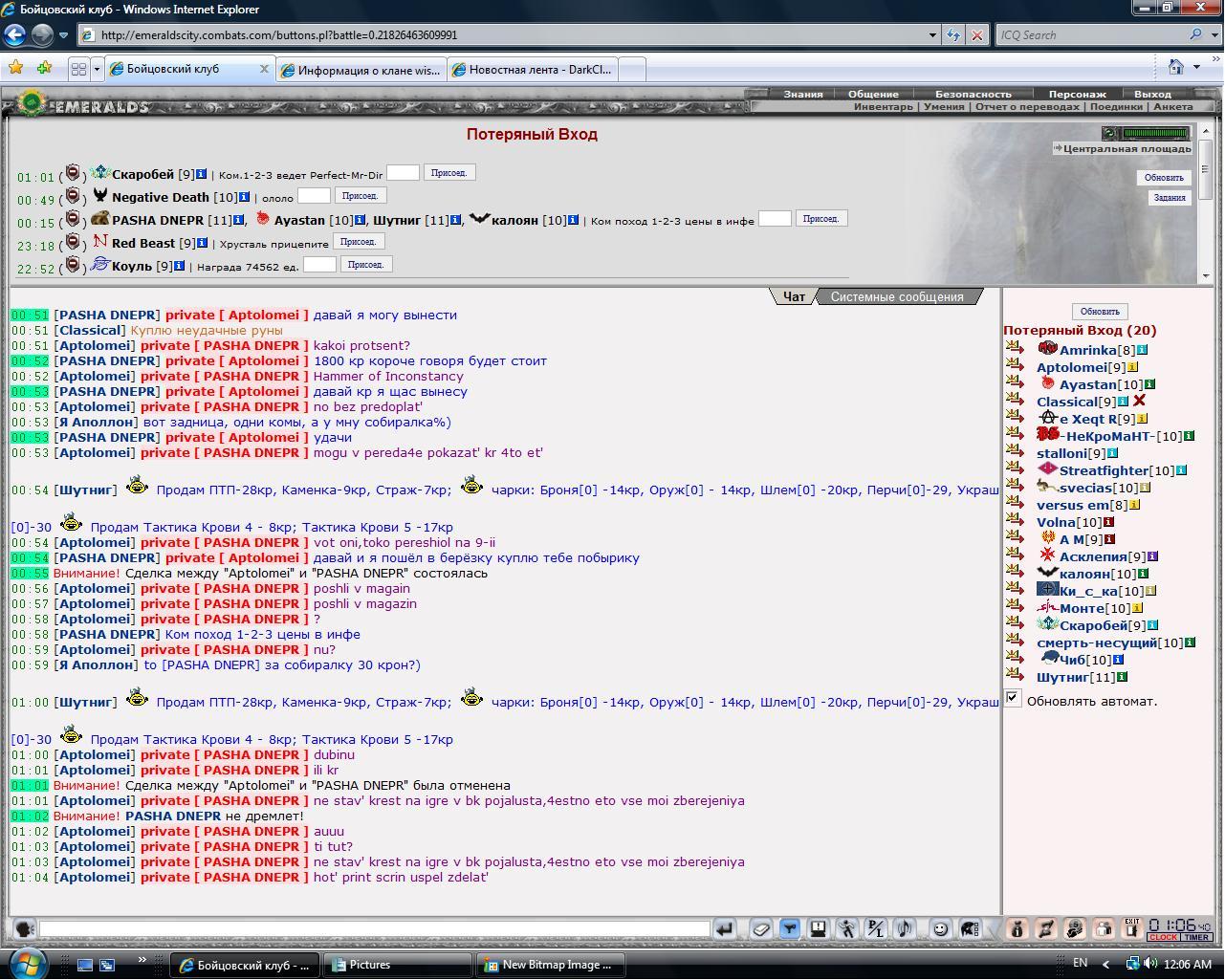Open Home button dropdown arrow
This screenshot has width=1225, height=980.
click(1196, 67)
